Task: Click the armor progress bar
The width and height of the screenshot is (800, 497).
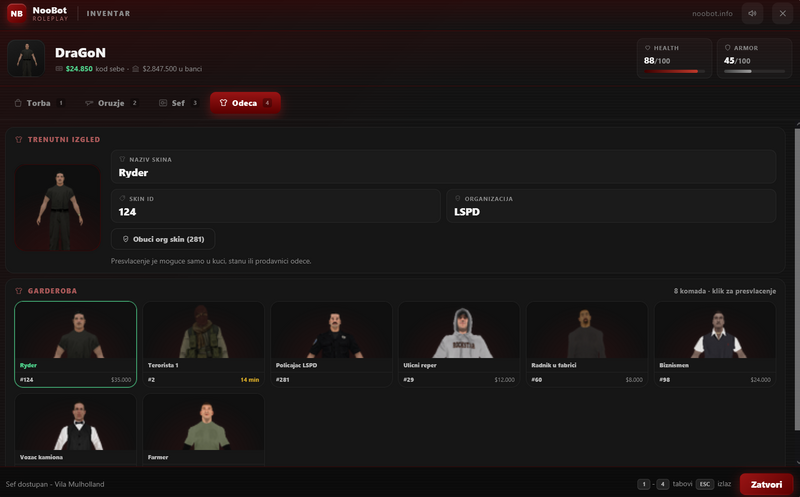Action: [x=754, y=71]
